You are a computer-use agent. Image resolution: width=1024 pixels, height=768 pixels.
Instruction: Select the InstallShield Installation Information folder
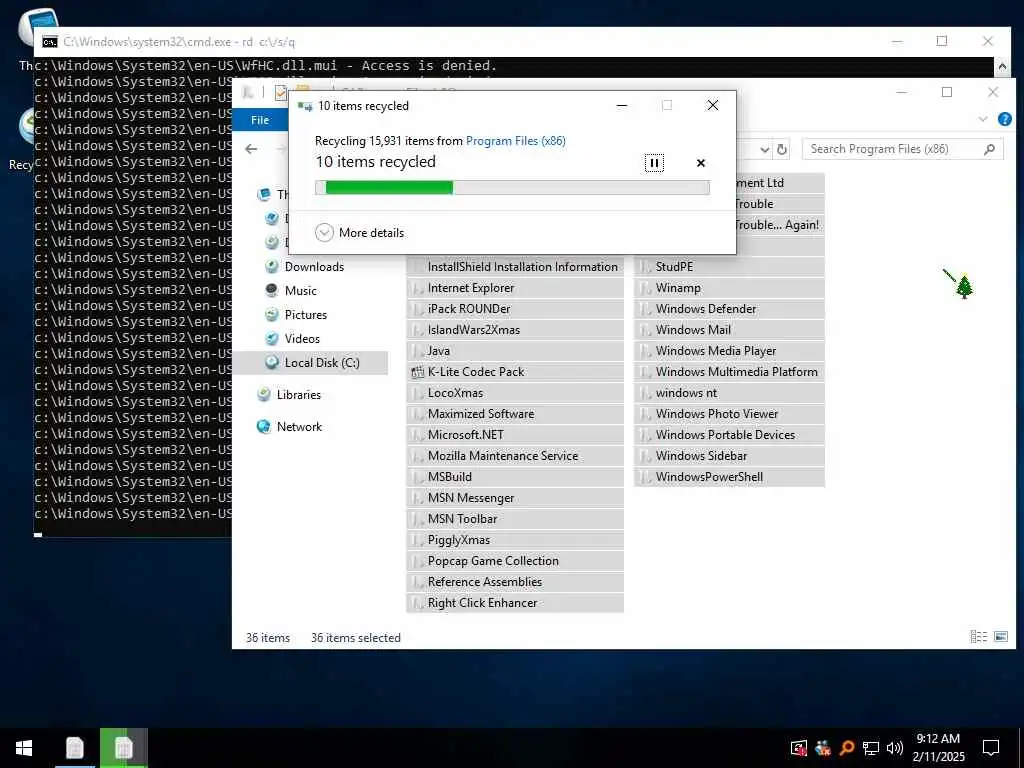coord(515,266)
